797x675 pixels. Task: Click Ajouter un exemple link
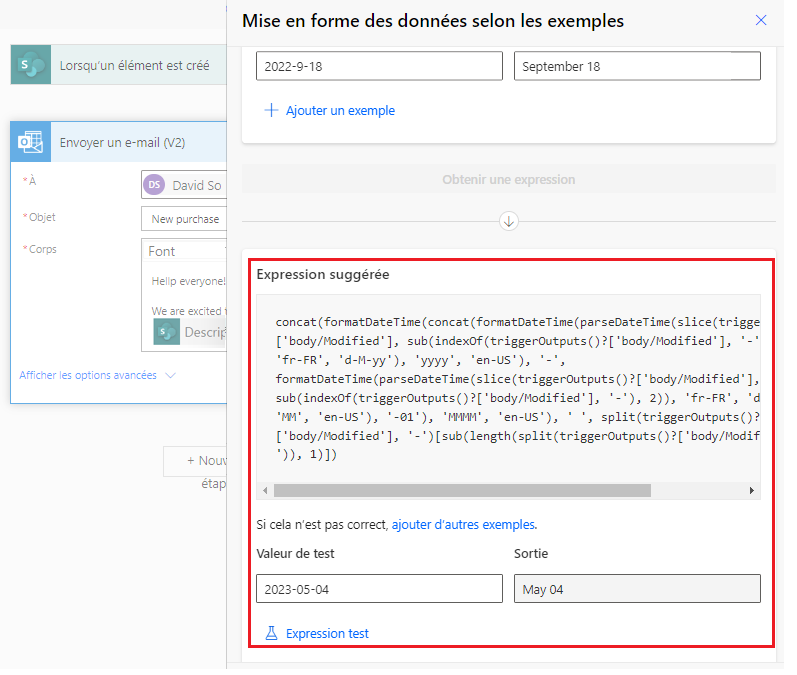pos(340,111)
